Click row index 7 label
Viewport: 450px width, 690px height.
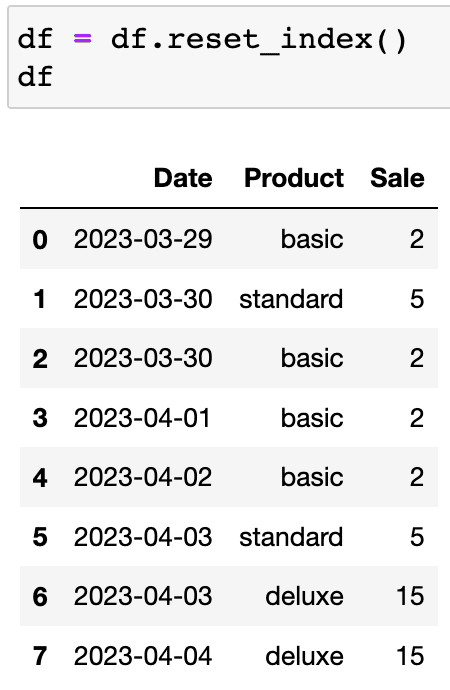coord(40,656)
